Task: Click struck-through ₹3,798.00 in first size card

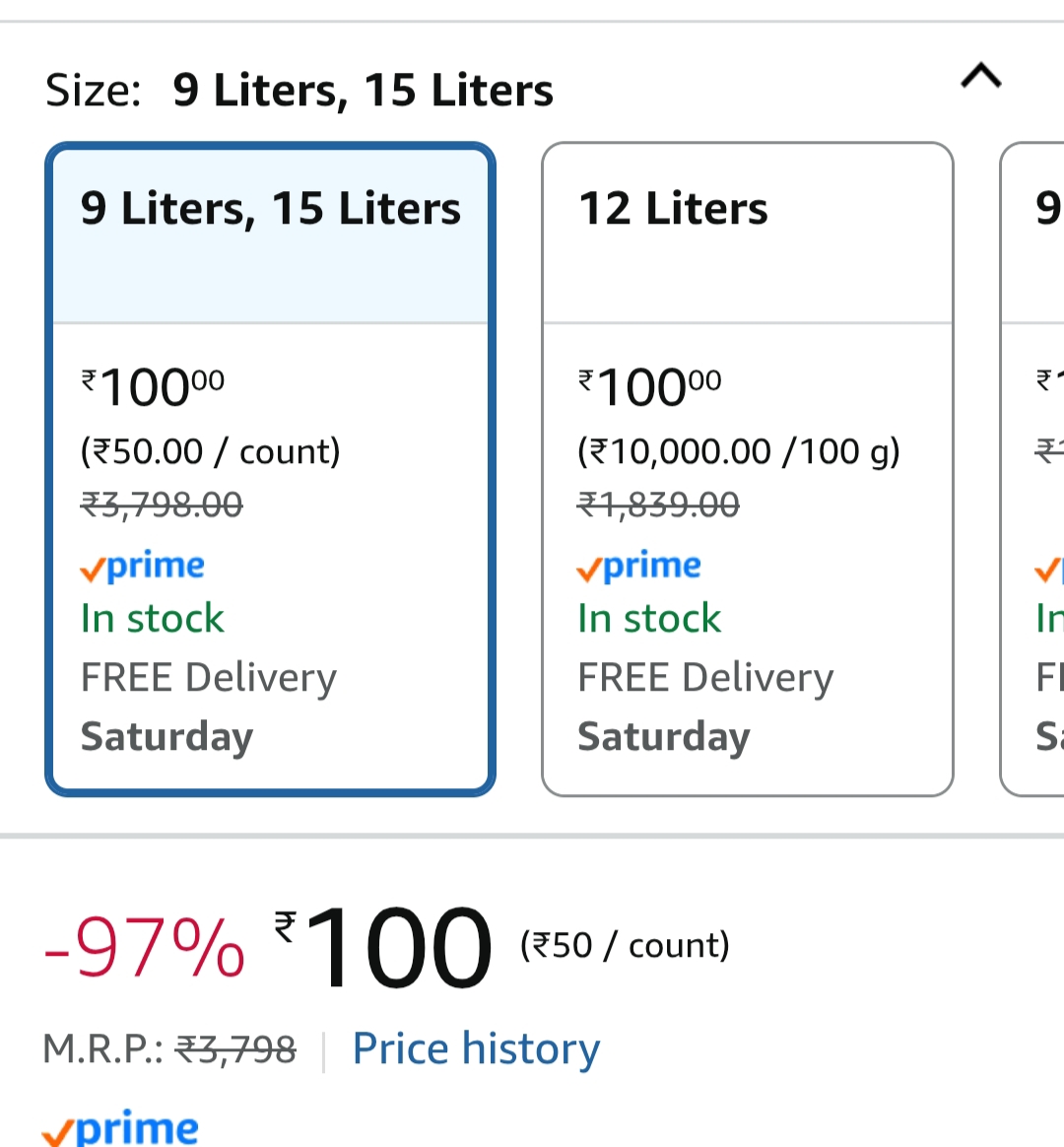Action: [x=162, y=505]
